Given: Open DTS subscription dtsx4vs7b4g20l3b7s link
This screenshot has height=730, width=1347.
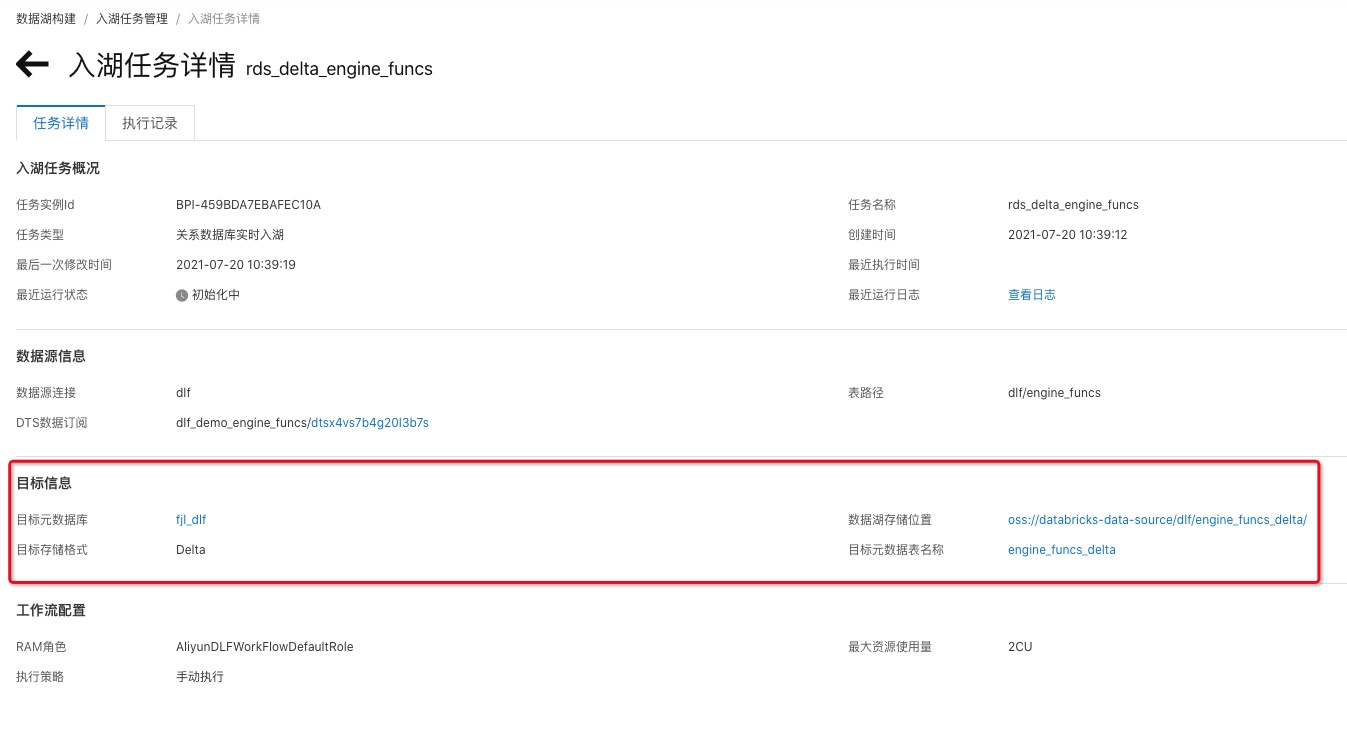Looking at the screenshot, I should click(x=370, y=423).
